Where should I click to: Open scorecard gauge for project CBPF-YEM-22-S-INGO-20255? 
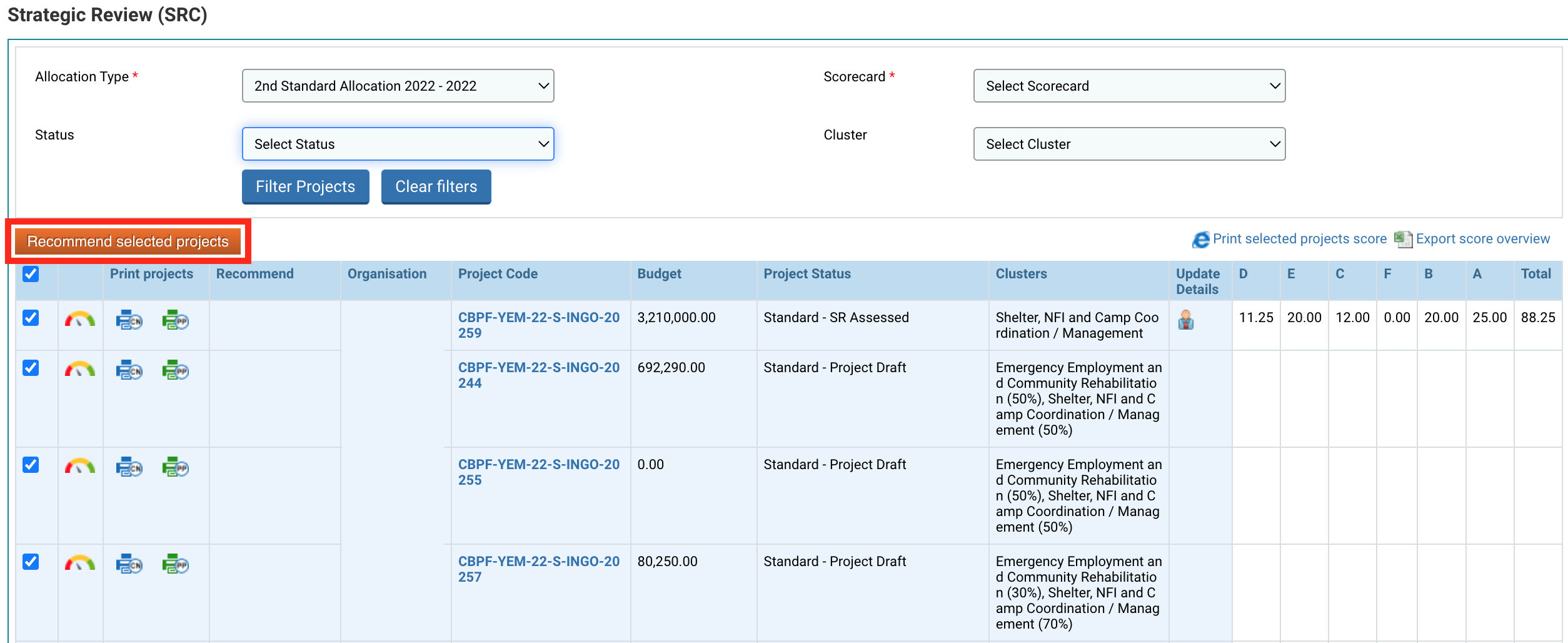pos(80,467)
